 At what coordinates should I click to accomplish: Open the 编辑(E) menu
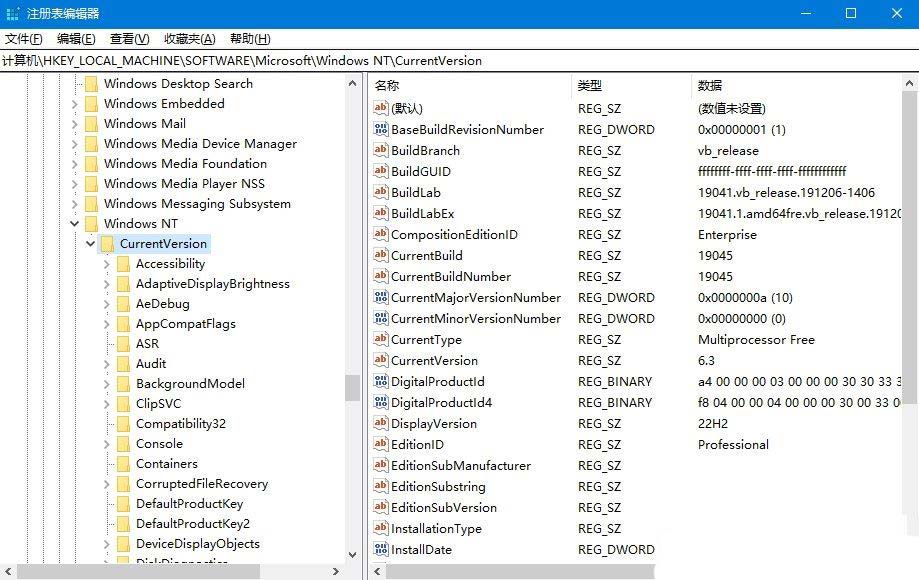[76, 39]
